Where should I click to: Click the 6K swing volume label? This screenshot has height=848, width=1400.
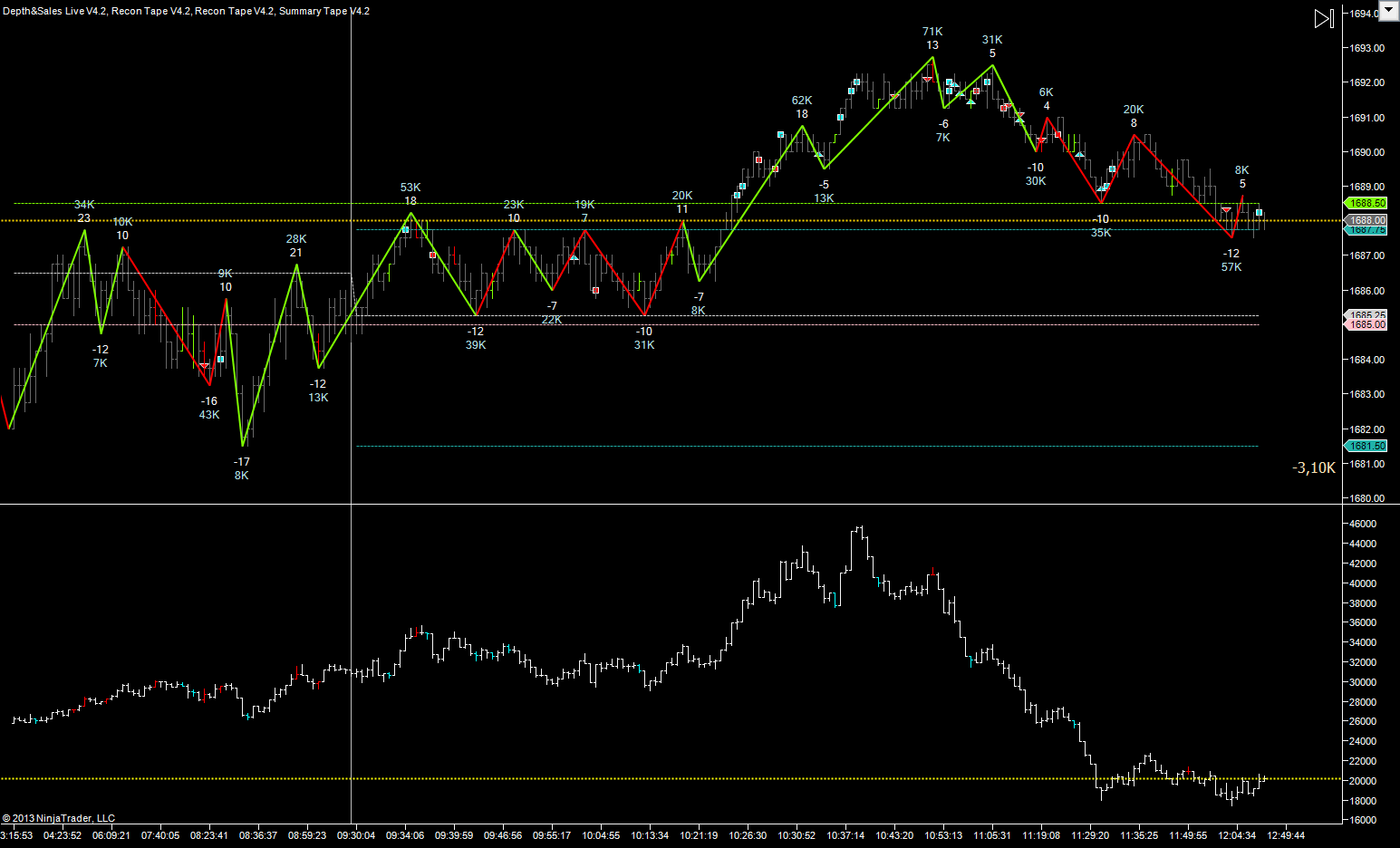point(1047,92)
